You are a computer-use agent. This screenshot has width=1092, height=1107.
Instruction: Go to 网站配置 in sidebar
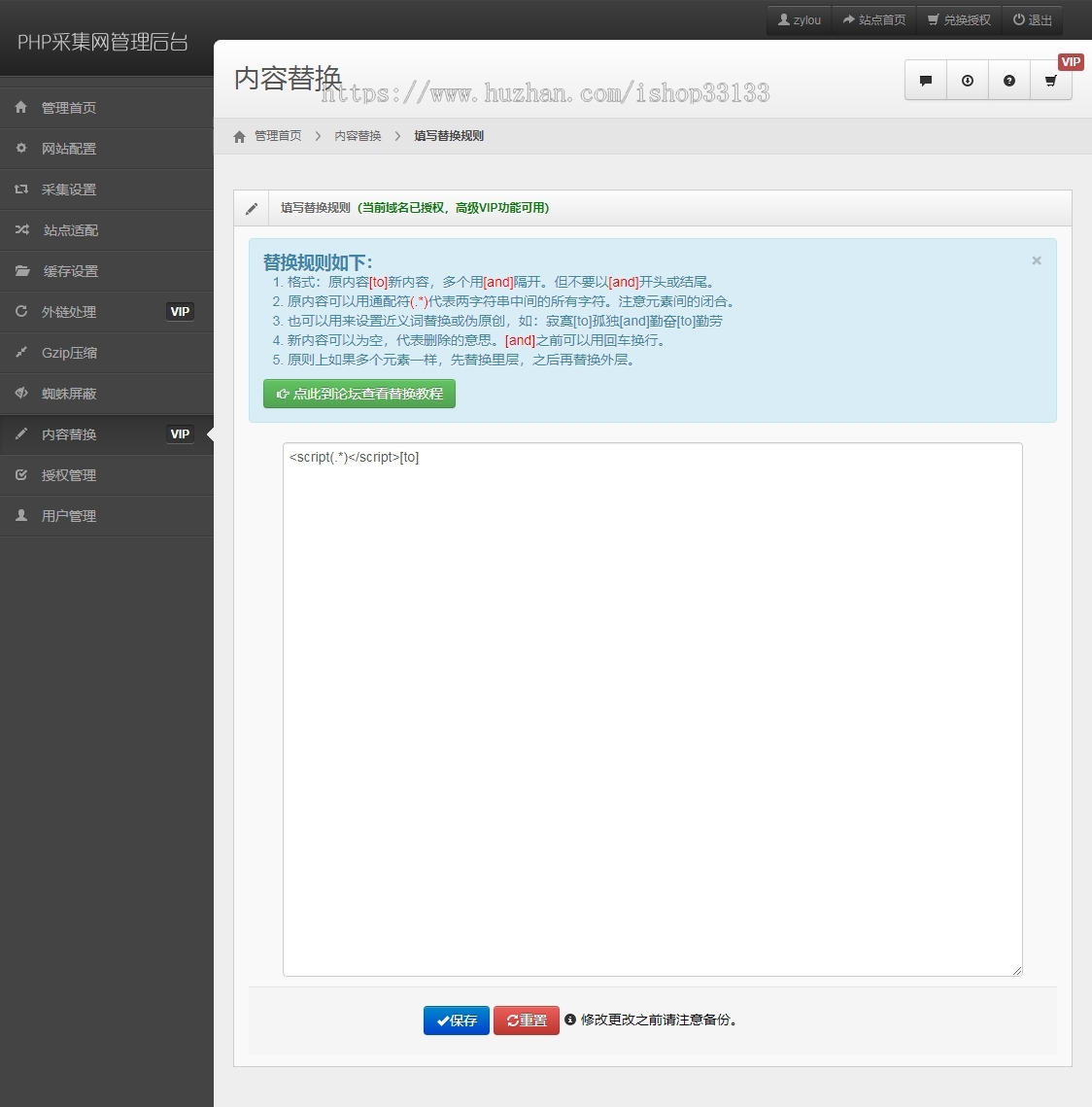point(69,149)
